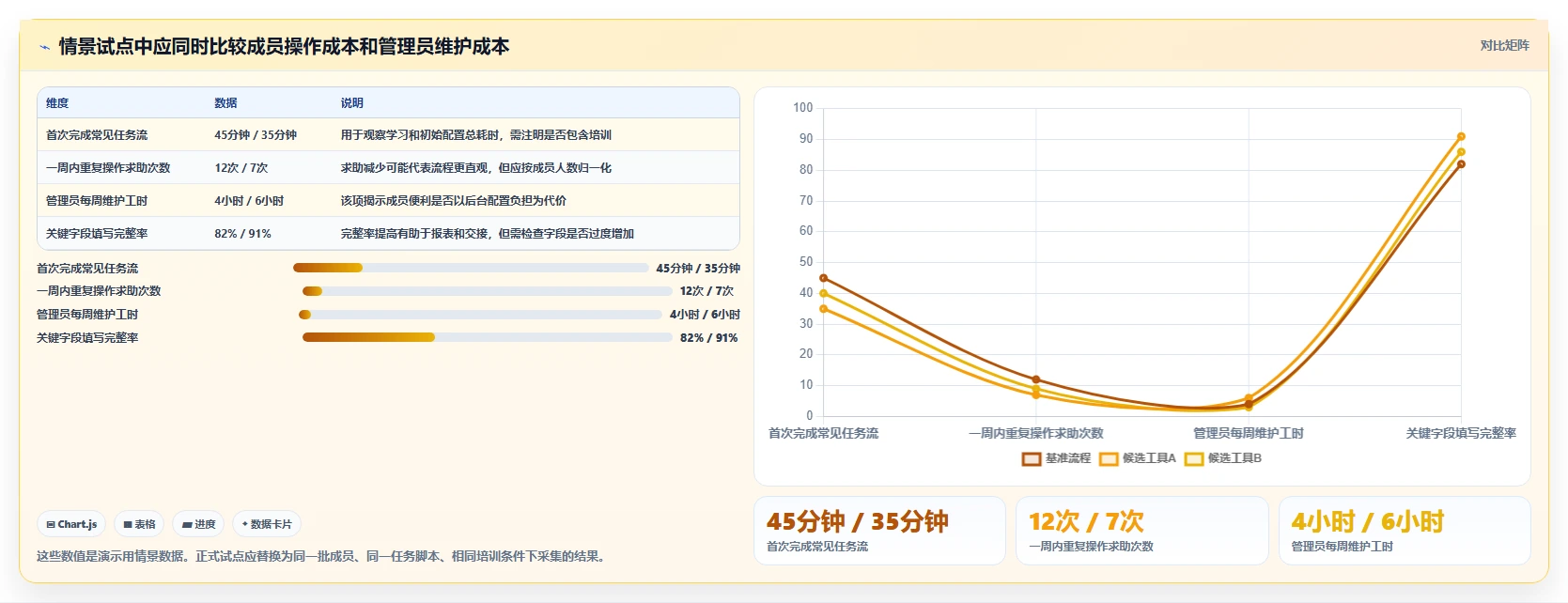Select the 说明 table column header
Screen dimensions: 1568x603
pyautogui.click(x=351, y=103)
